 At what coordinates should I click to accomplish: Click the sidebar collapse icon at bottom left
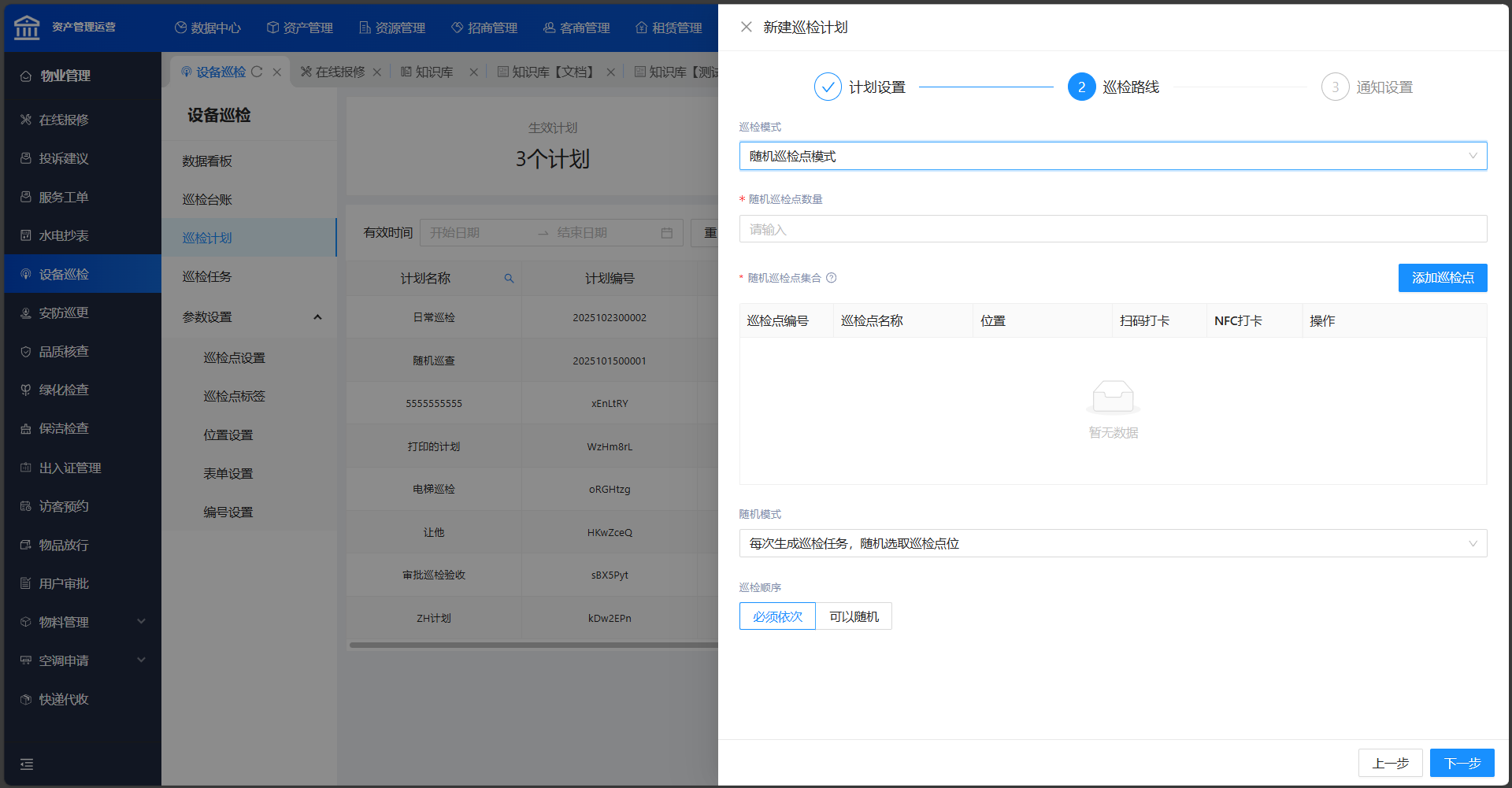click(x=27, y=764)
